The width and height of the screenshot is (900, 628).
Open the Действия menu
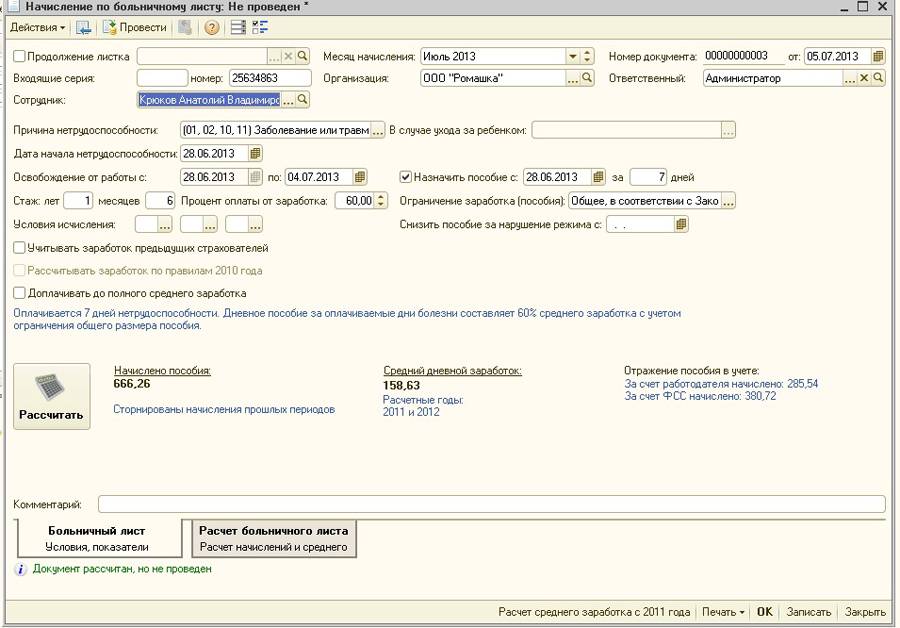(37, 28)
